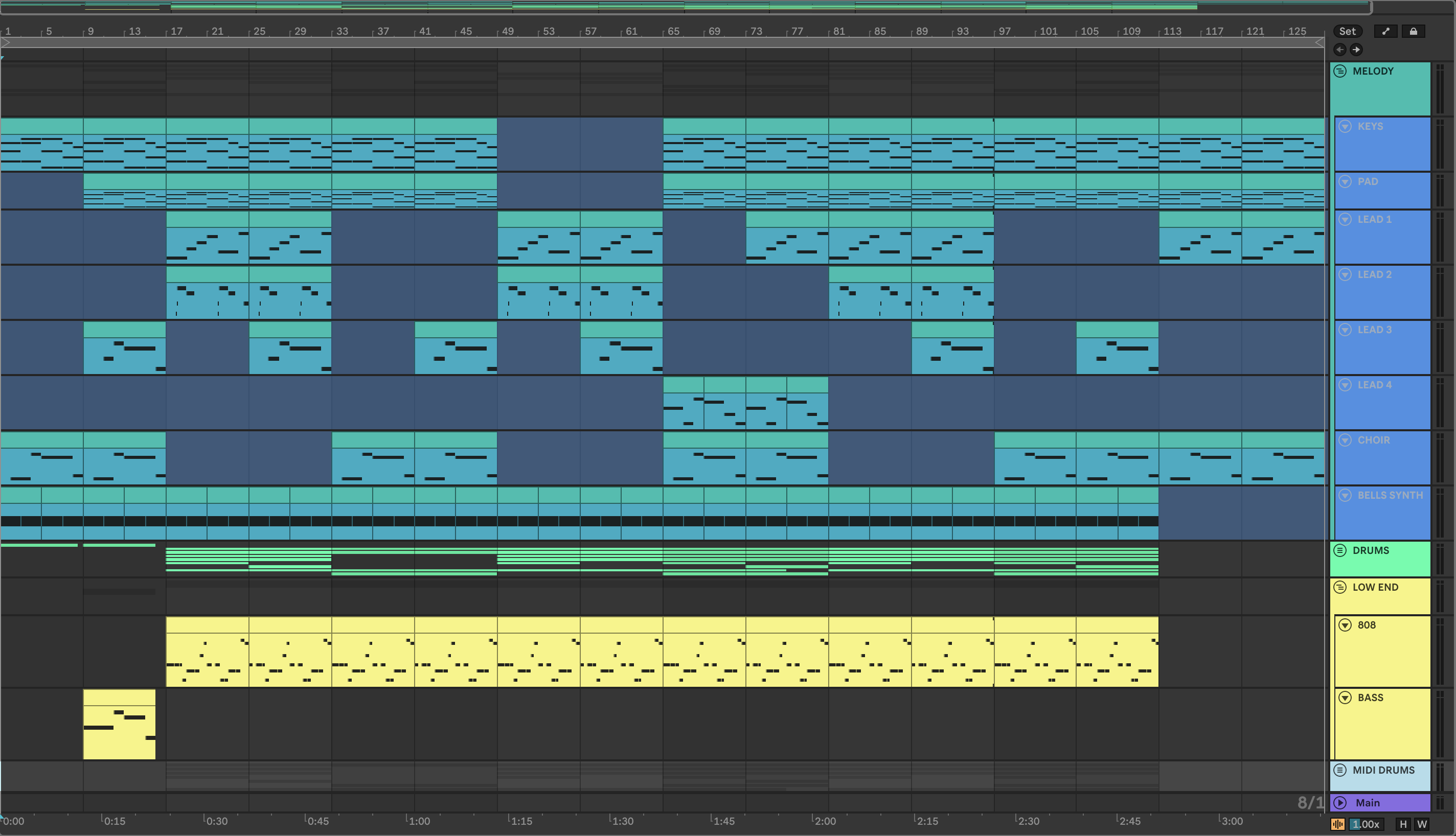This screenshot has height=836, width=1456.
Task: Toggle the Lock Envelopes padlock button
Action: pyautogui.click(x=1413, y=32)
